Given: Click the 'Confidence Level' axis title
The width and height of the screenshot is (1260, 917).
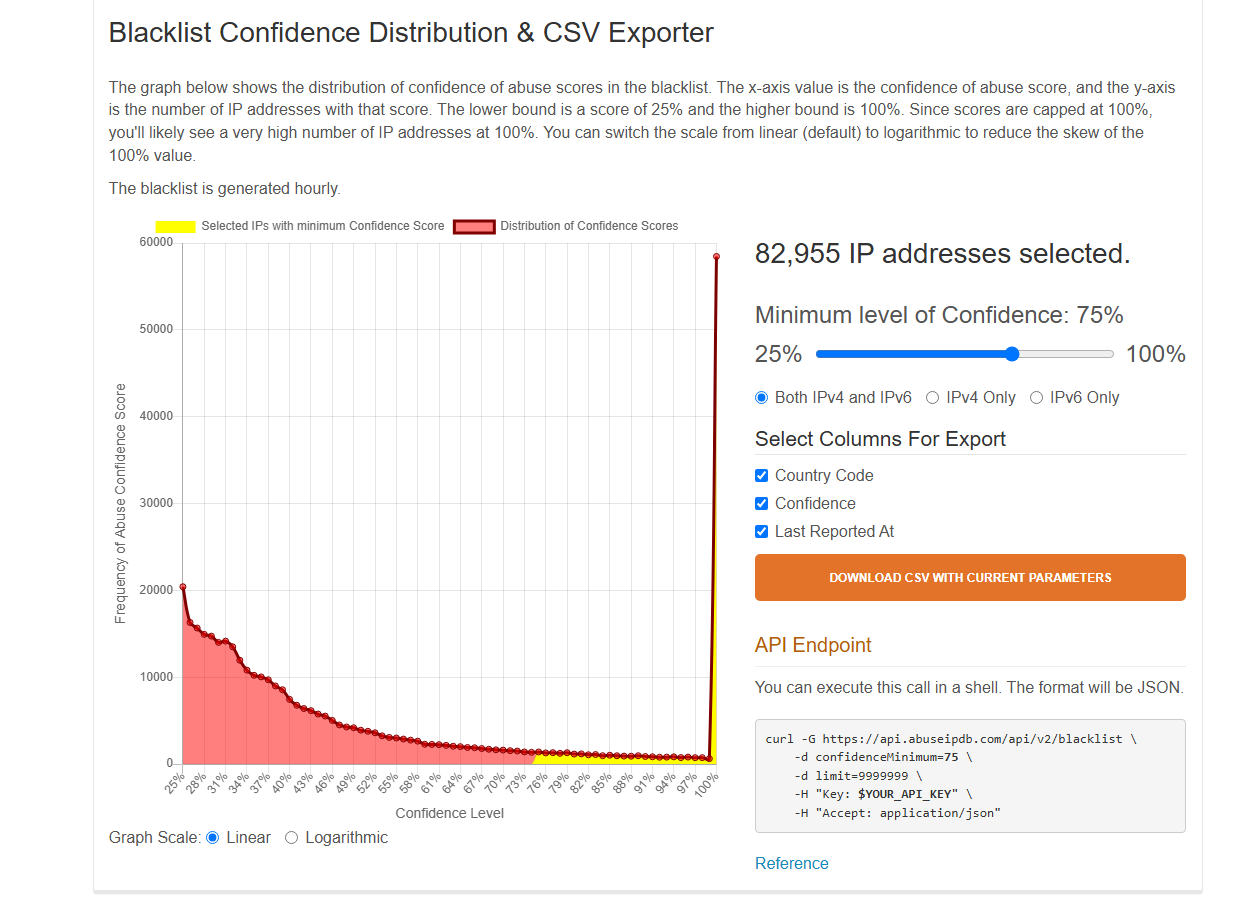Looking at the screenshot, I should (x=450, y=813).
